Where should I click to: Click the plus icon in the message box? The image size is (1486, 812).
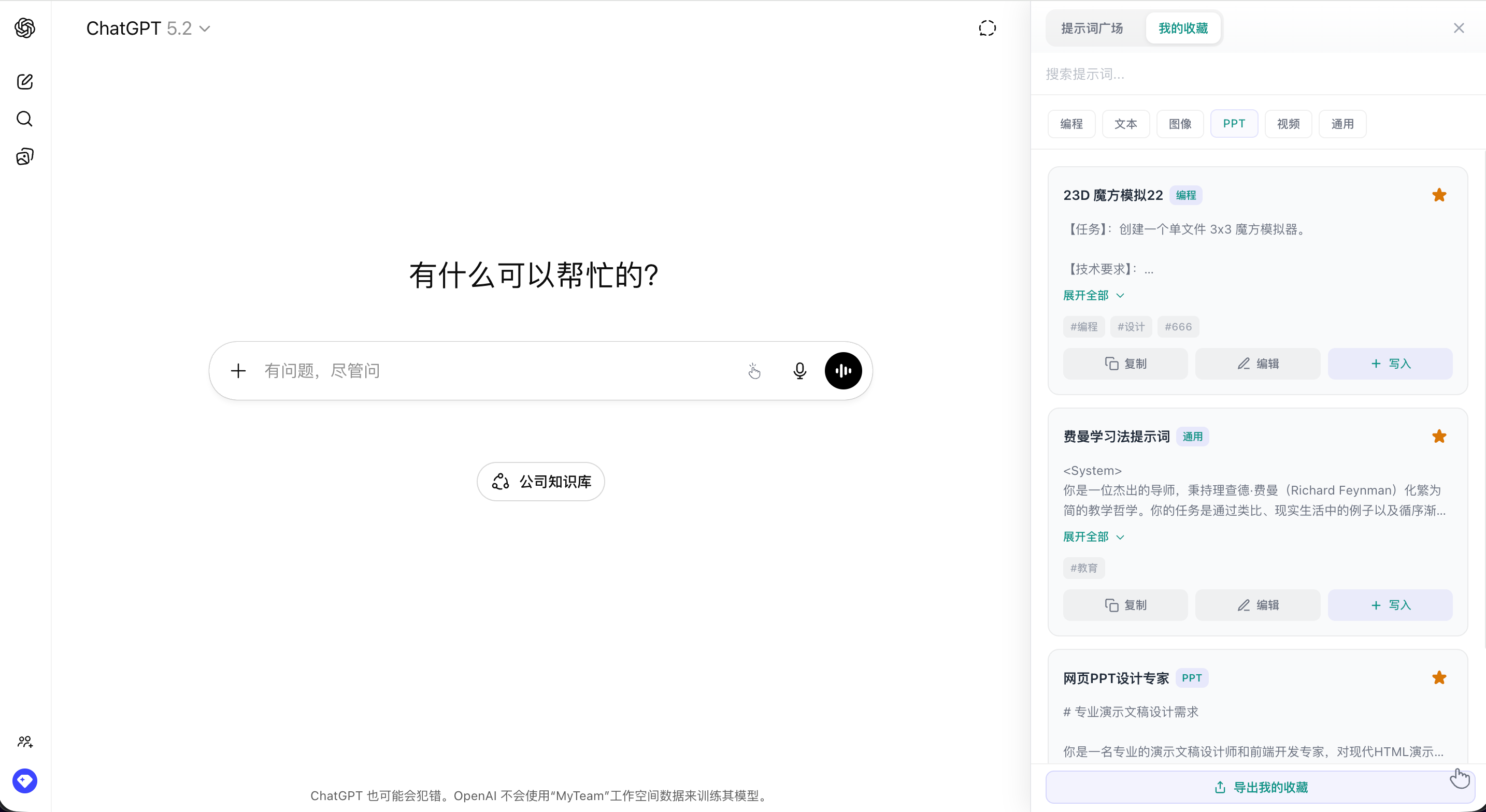coord(238,371)
